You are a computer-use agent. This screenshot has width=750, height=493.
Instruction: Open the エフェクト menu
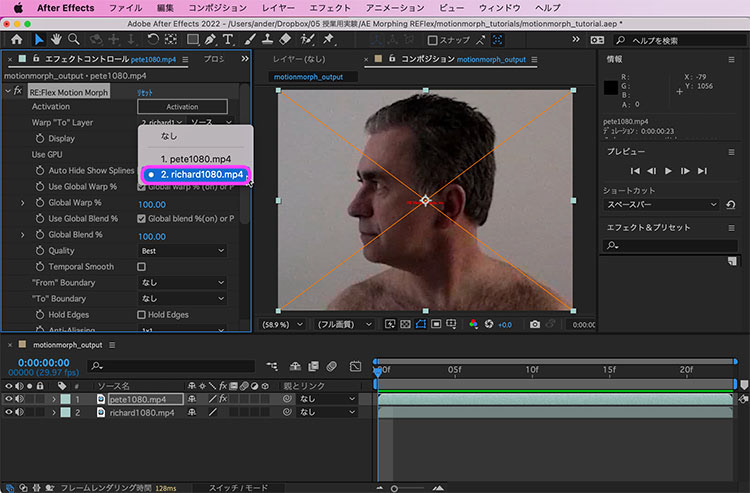tap(330, 8)
